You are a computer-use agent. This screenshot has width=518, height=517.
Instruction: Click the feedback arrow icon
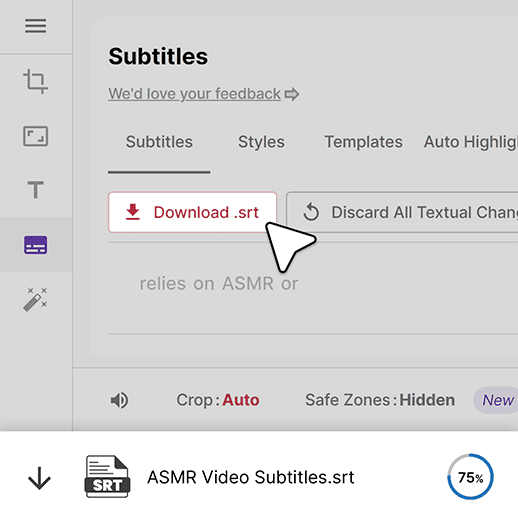point(292,94)
